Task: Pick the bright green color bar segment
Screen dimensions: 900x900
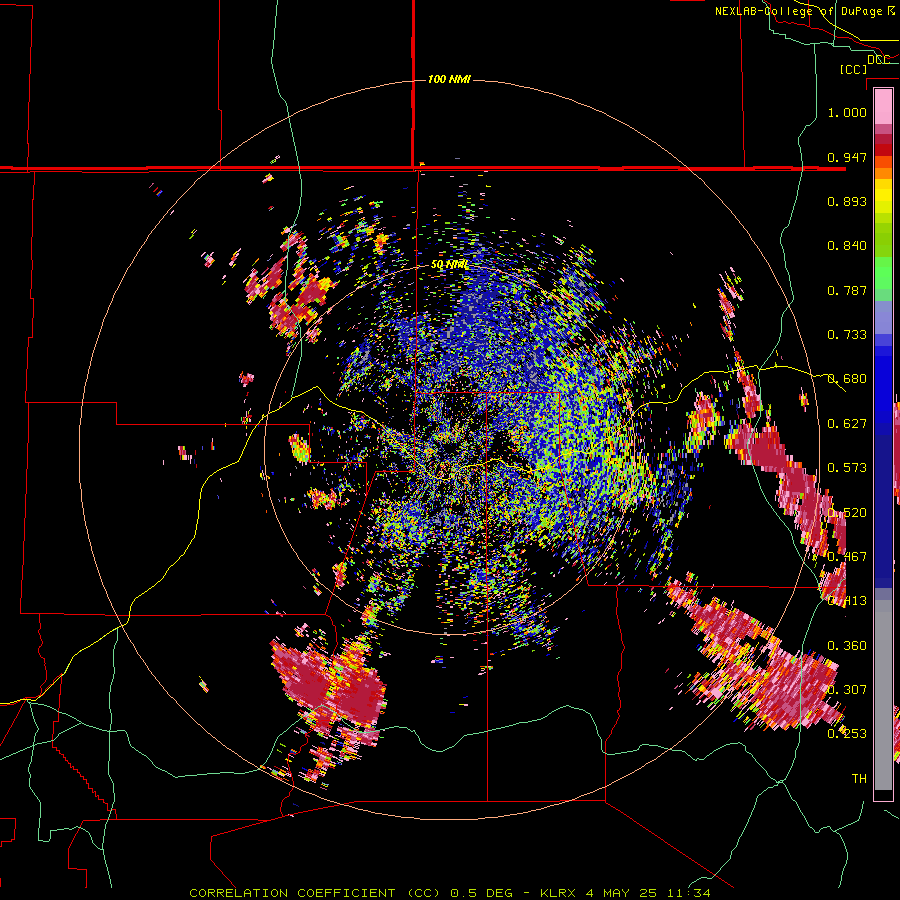Action: point(883,273)
